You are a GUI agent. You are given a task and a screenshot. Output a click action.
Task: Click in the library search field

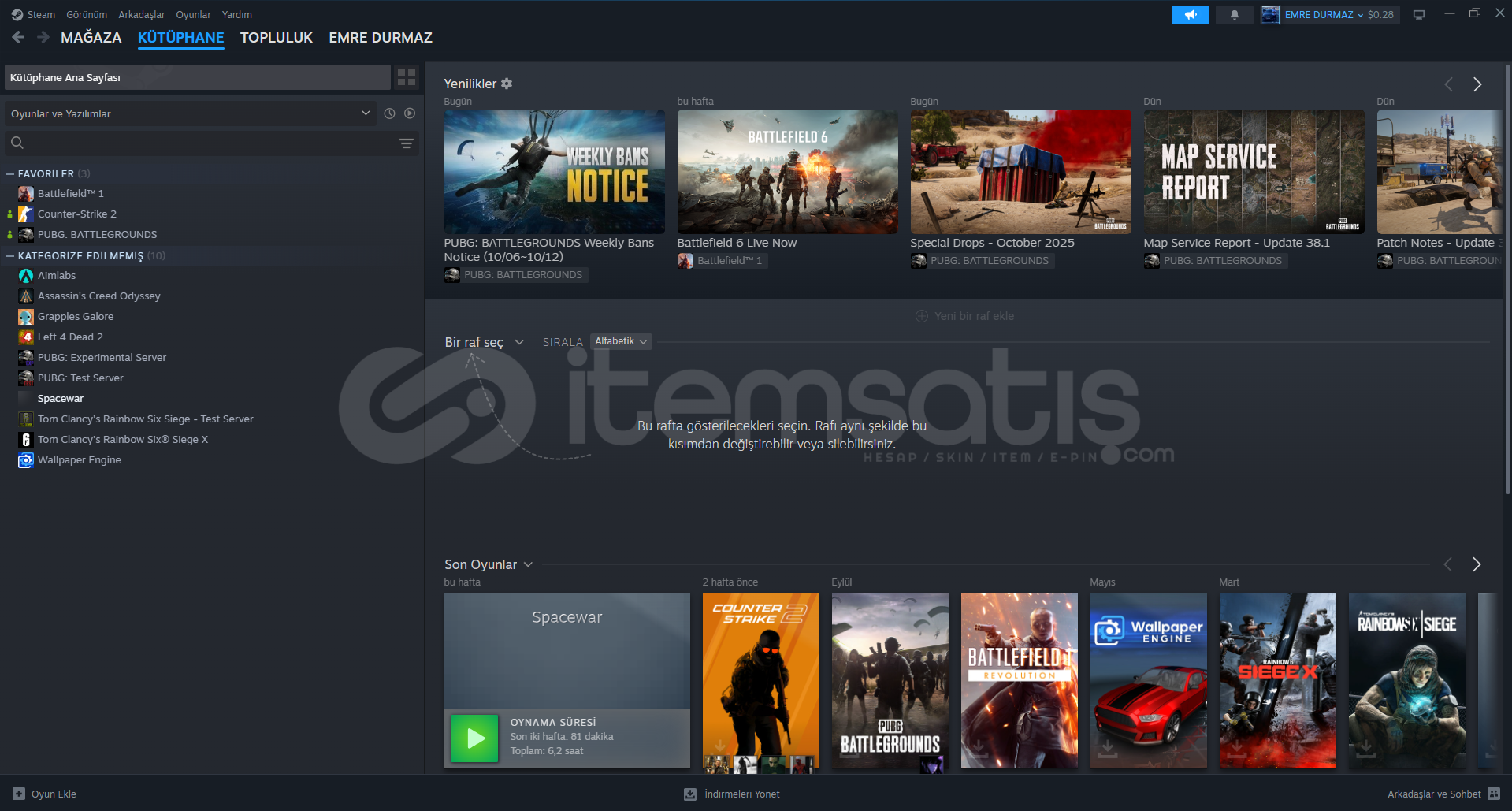click(211, 143)
